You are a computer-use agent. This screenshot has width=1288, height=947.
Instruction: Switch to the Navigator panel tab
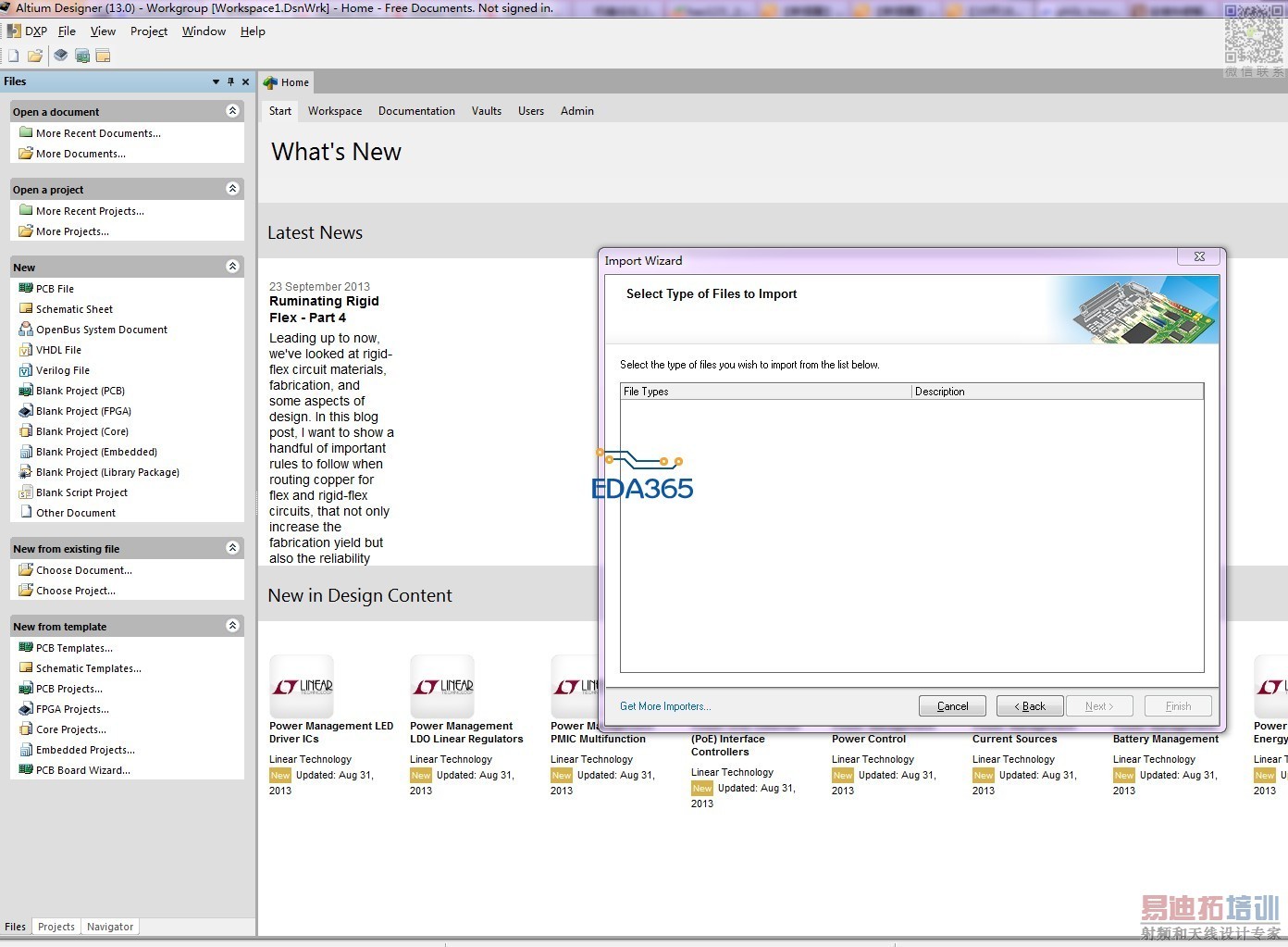click(x=110, y=927)
